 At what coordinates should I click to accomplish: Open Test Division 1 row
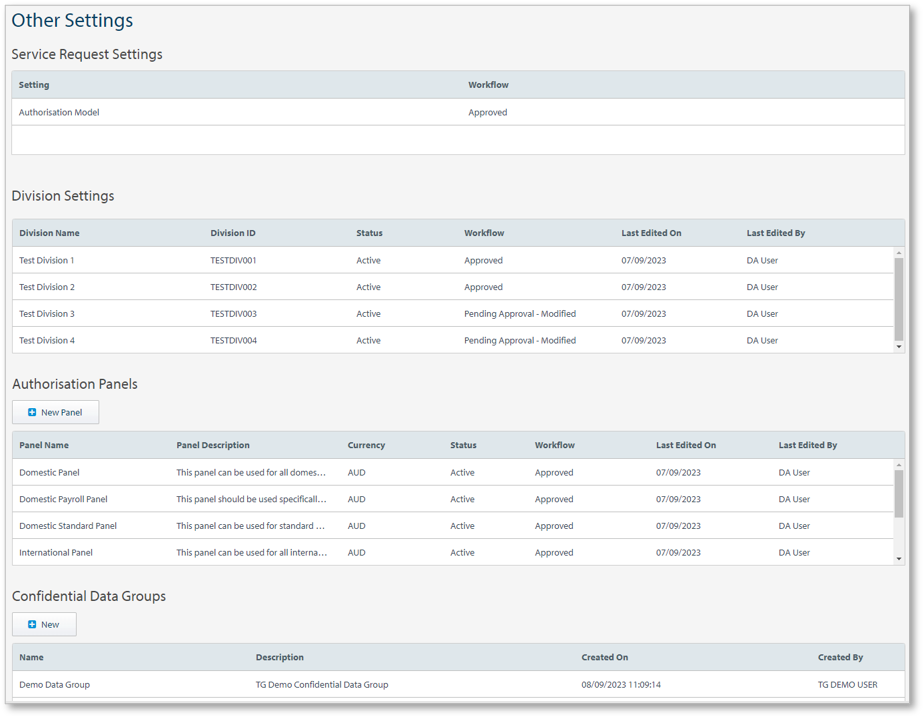[x=47, y=260]
